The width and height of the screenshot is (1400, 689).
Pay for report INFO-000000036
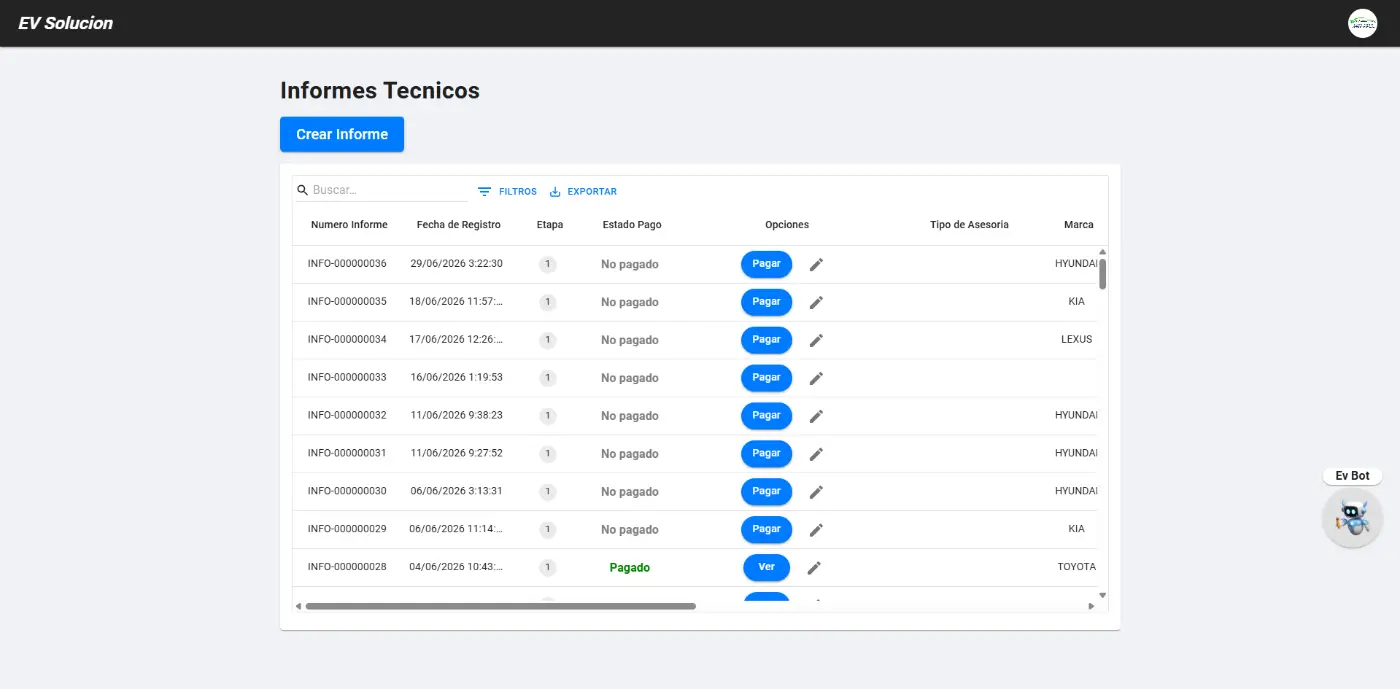(x=766, y=264)
